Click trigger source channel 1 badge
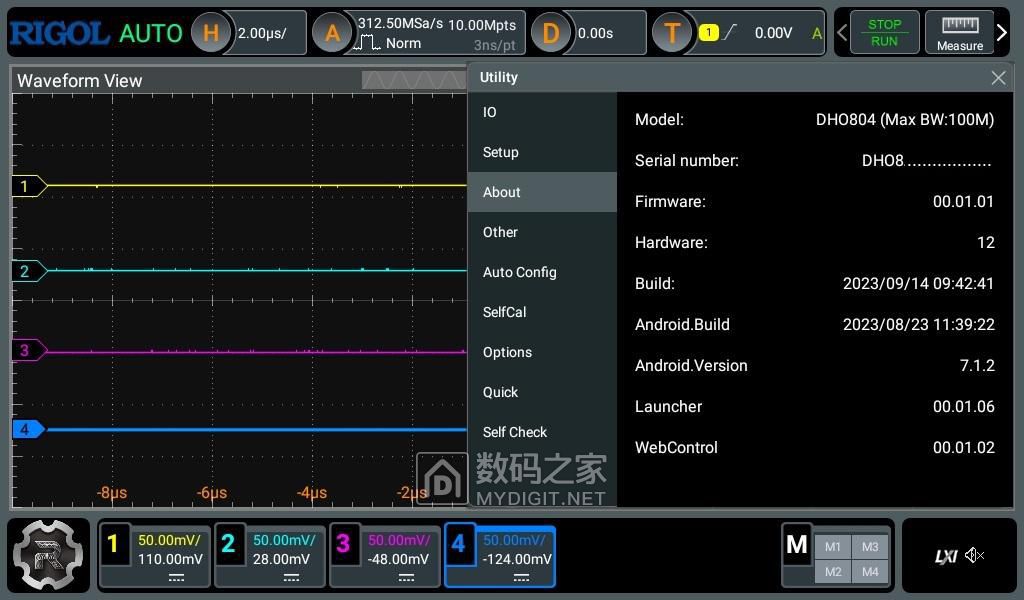 709,32
